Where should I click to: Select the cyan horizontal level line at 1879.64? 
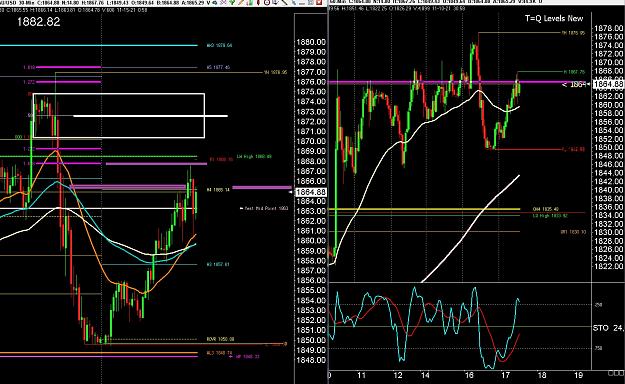coord(99,45)
